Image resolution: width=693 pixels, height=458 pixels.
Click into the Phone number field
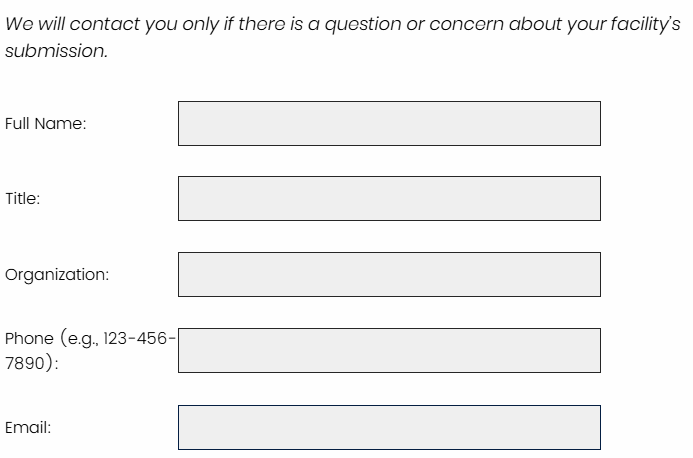(389, 351)
